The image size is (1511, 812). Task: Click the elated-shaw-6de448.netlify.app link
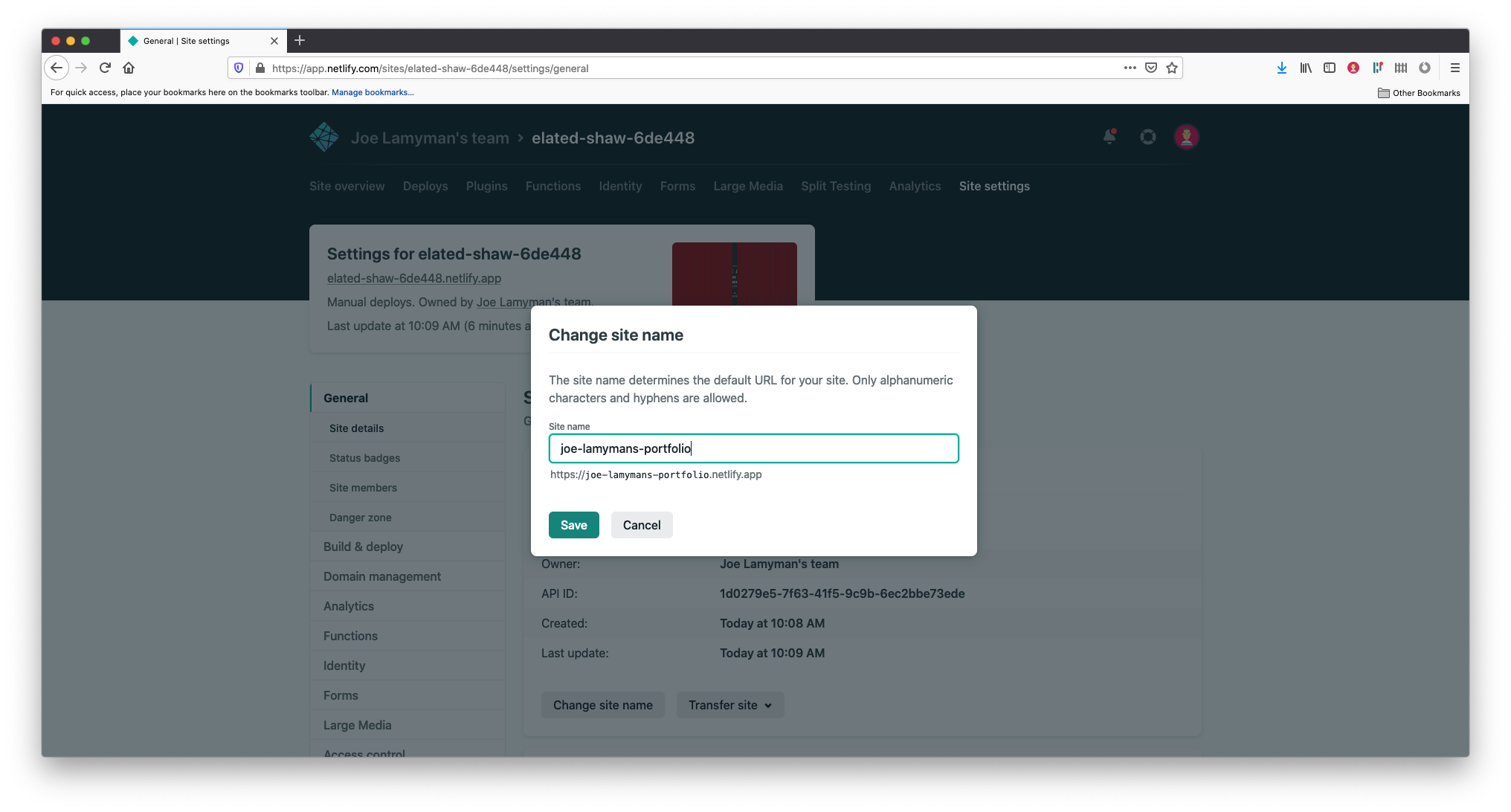point(413,279)
